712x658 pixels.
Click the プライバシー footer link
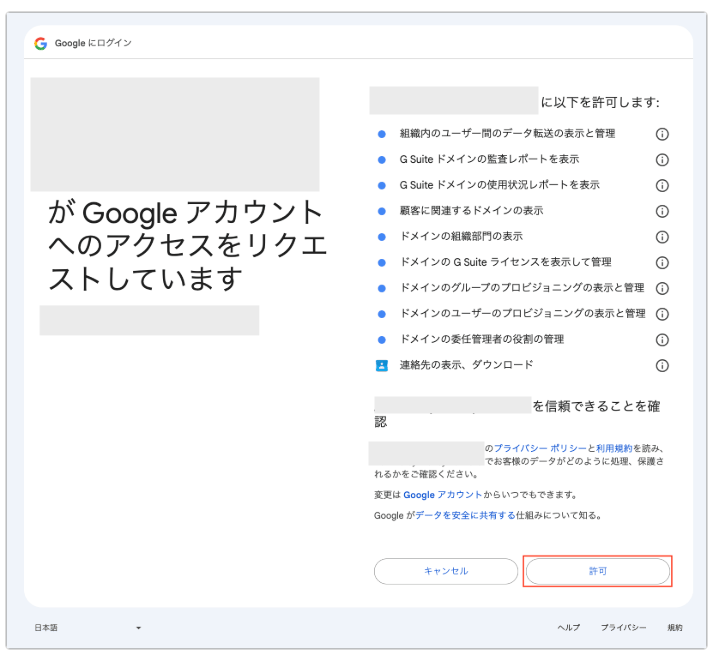[623, 628]
